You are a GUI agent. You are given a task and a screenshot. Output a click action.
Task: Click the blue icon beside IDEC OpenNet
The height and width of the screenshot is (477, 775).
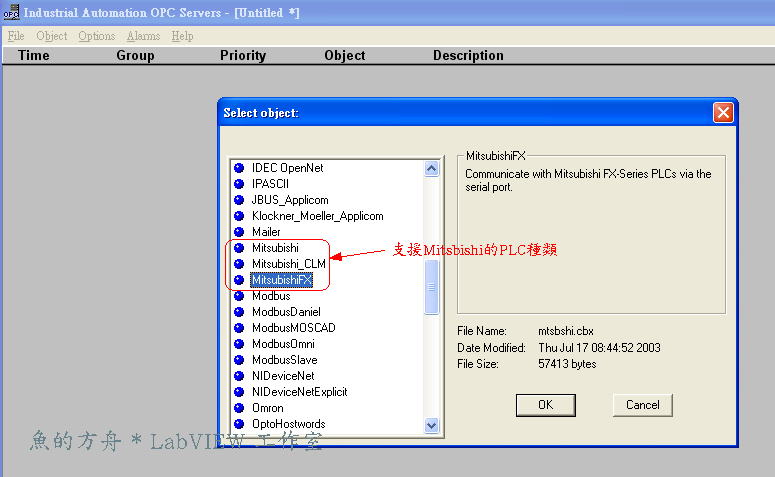pos(239,168)
